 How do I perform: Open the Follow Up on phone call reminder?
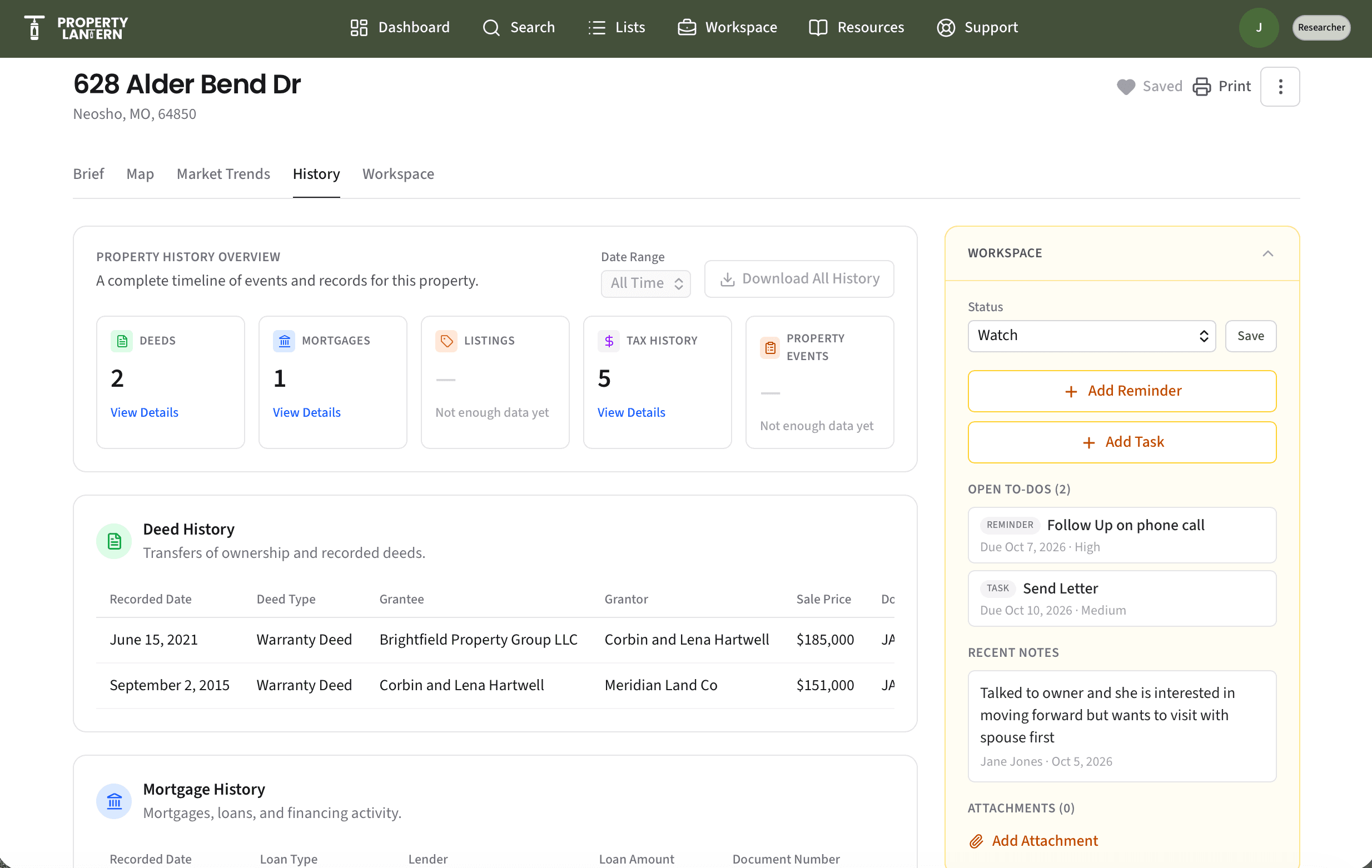coord(1121,535)
